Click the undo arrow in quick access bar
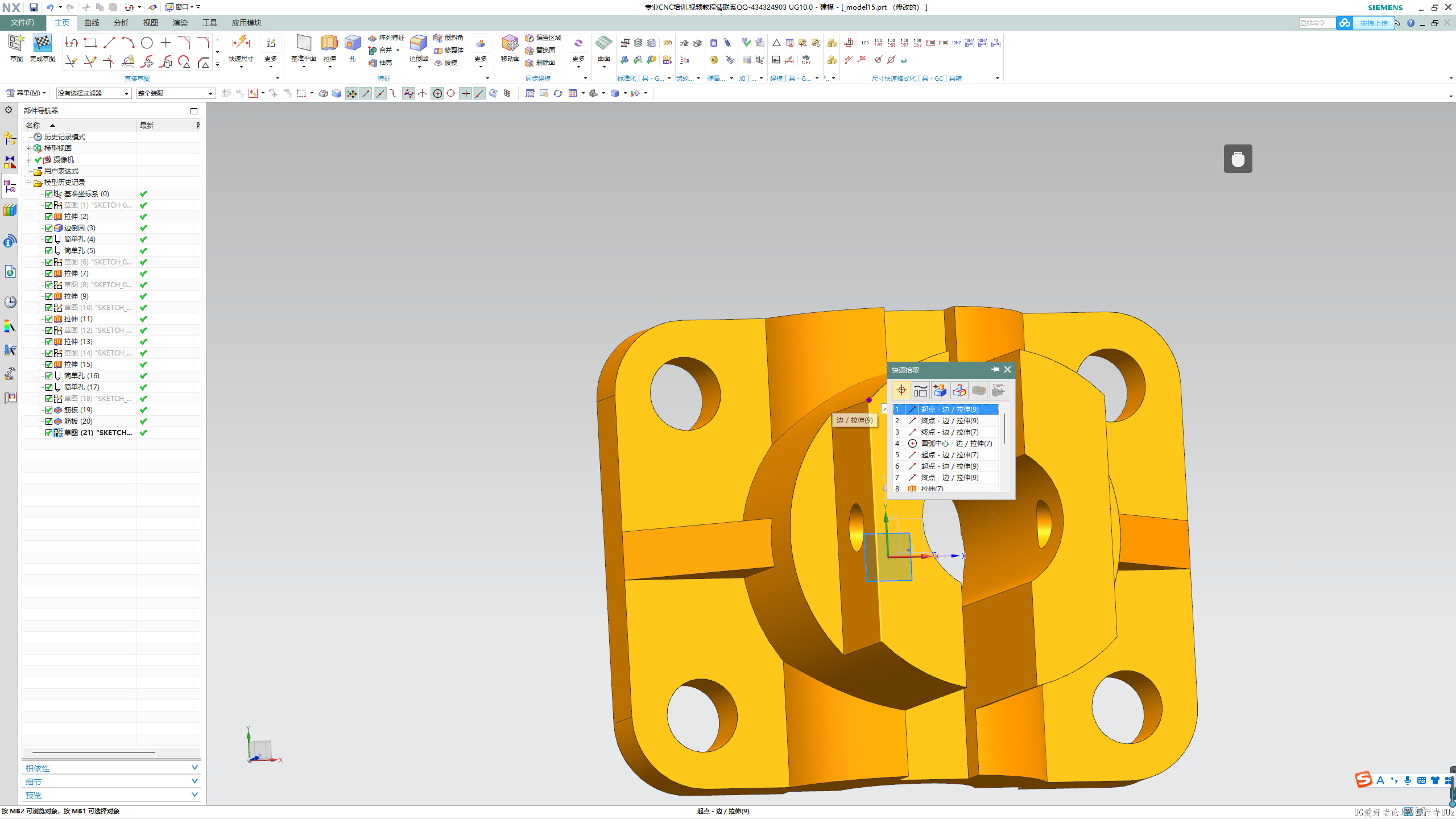This screenshot has height=819, width=1456. pyautogui.click(x=50, y=7)
